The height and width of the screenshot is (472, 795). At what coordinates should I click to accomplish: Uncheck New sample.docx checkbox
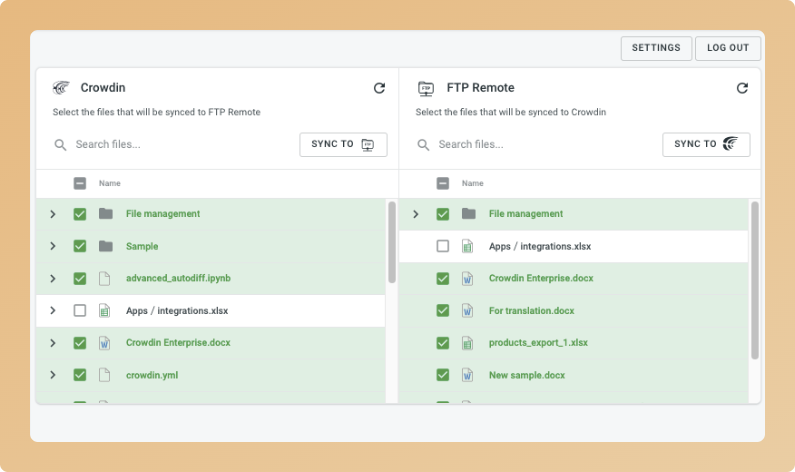pyautogui.click(x=443, y=375)
